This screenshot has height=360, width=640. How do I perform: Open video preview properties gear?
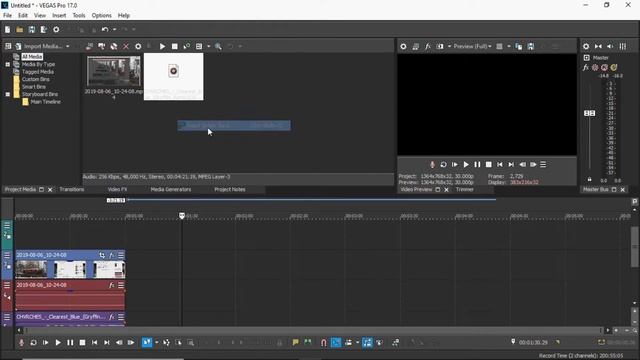(403, 46)
